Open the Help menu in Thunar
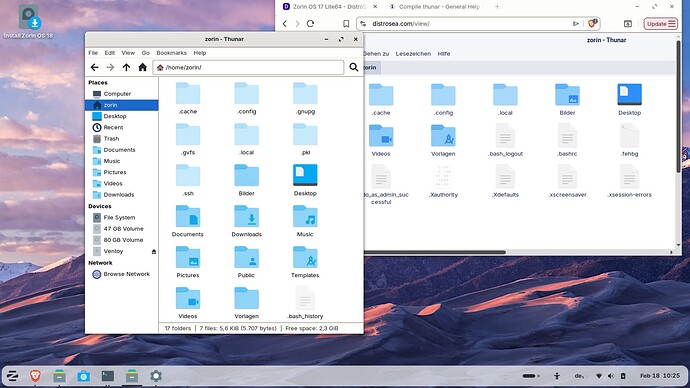Viewport: 690px width, 388px height. [x=200, y=53]
